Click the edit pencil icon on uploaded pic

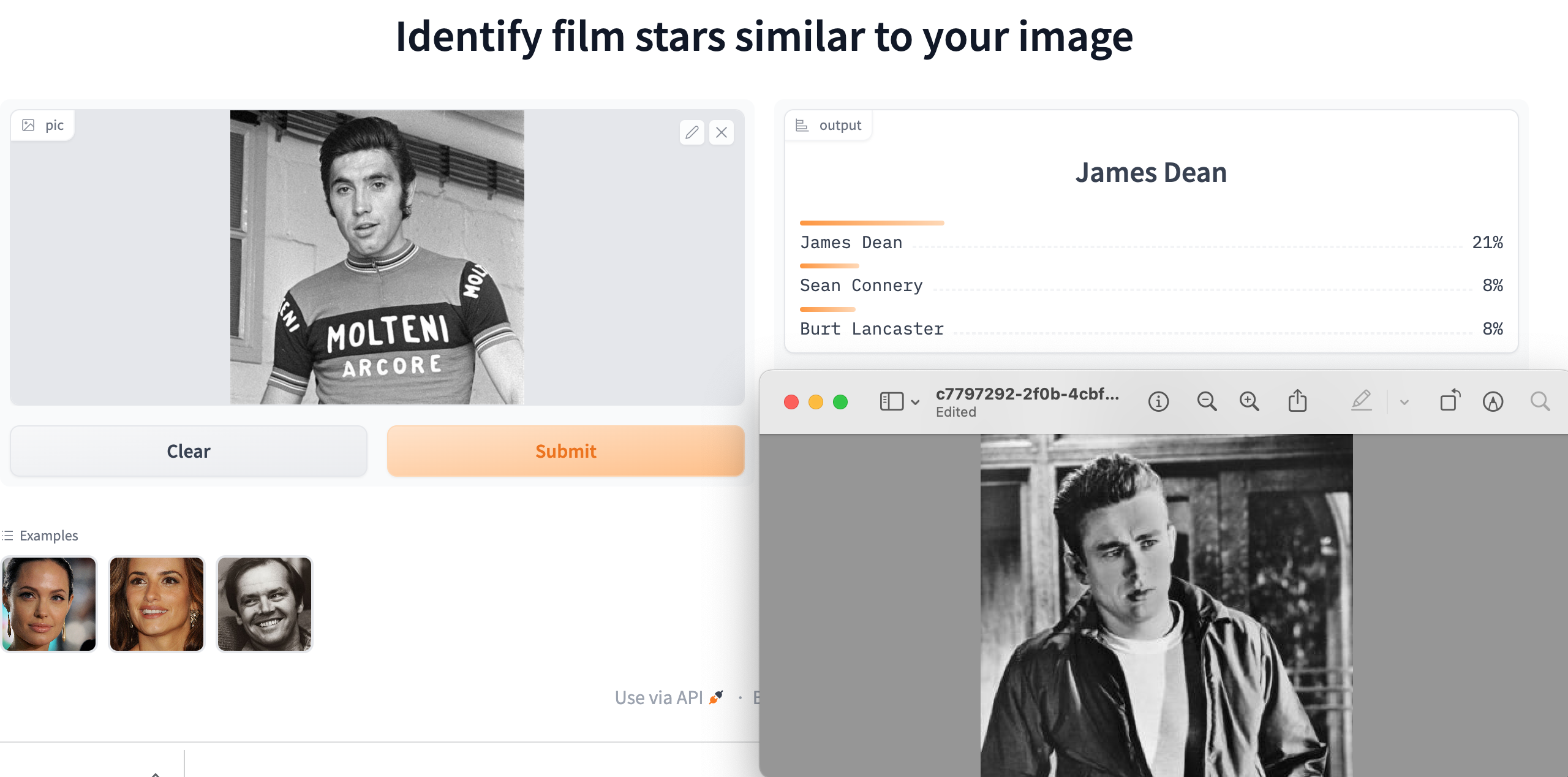[x=692, y=132]
